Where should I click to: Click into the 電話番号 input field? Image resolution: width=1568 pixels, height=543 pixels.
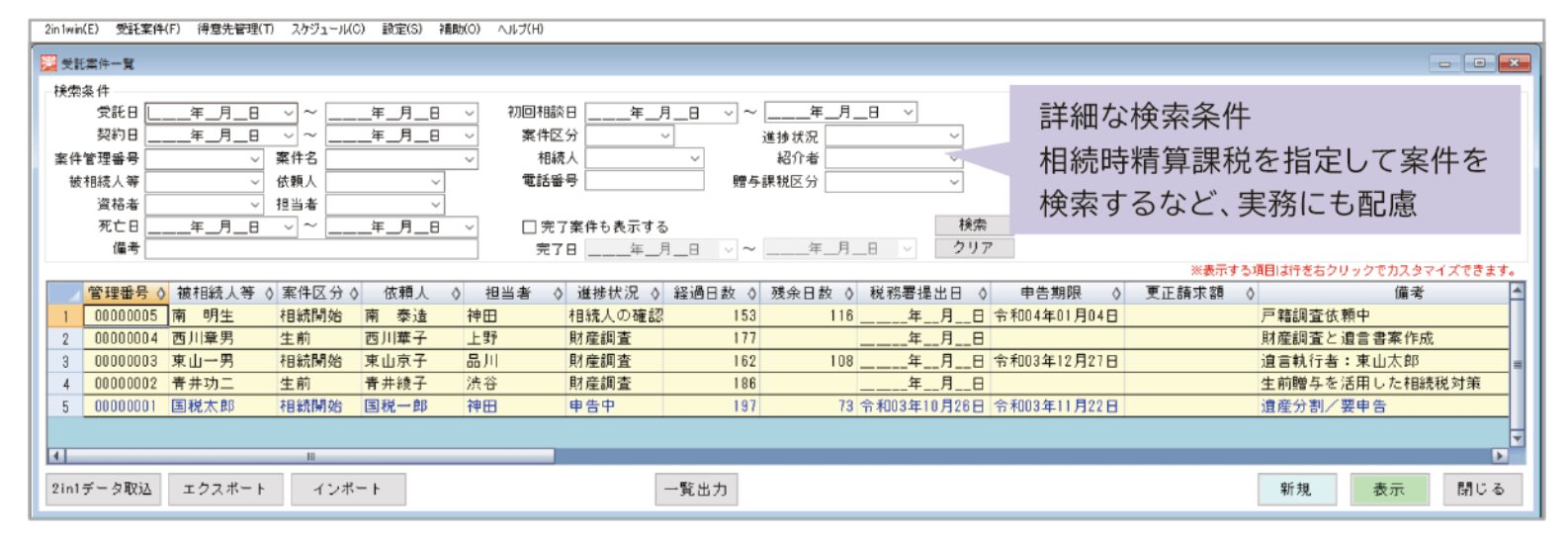pyautogui.click(x=644, y=181)
